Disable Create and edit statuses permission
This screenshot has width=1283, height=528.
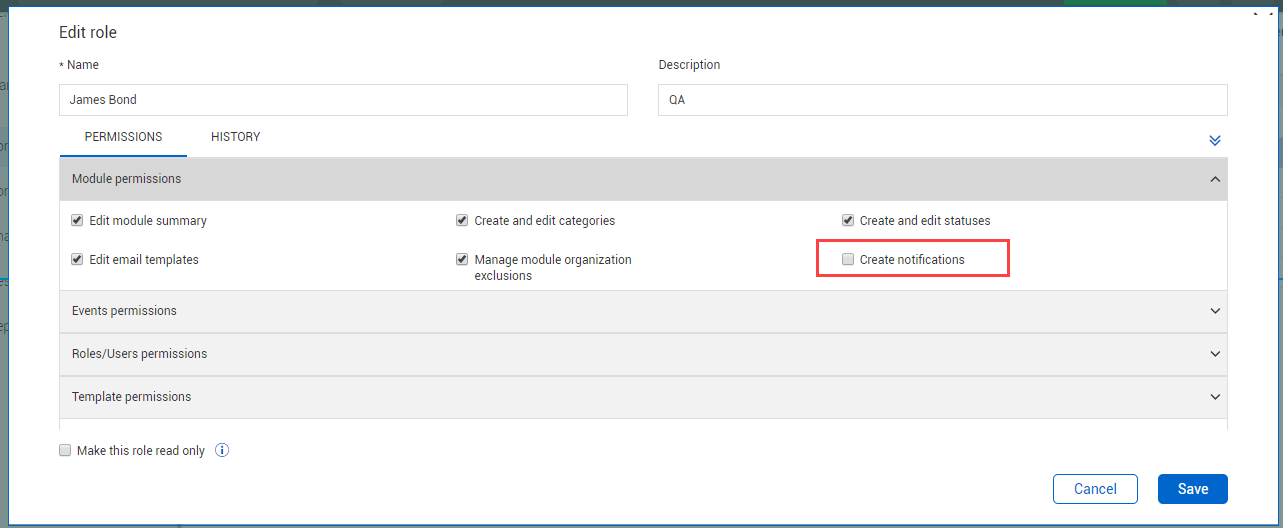click(x=848, y=220)
